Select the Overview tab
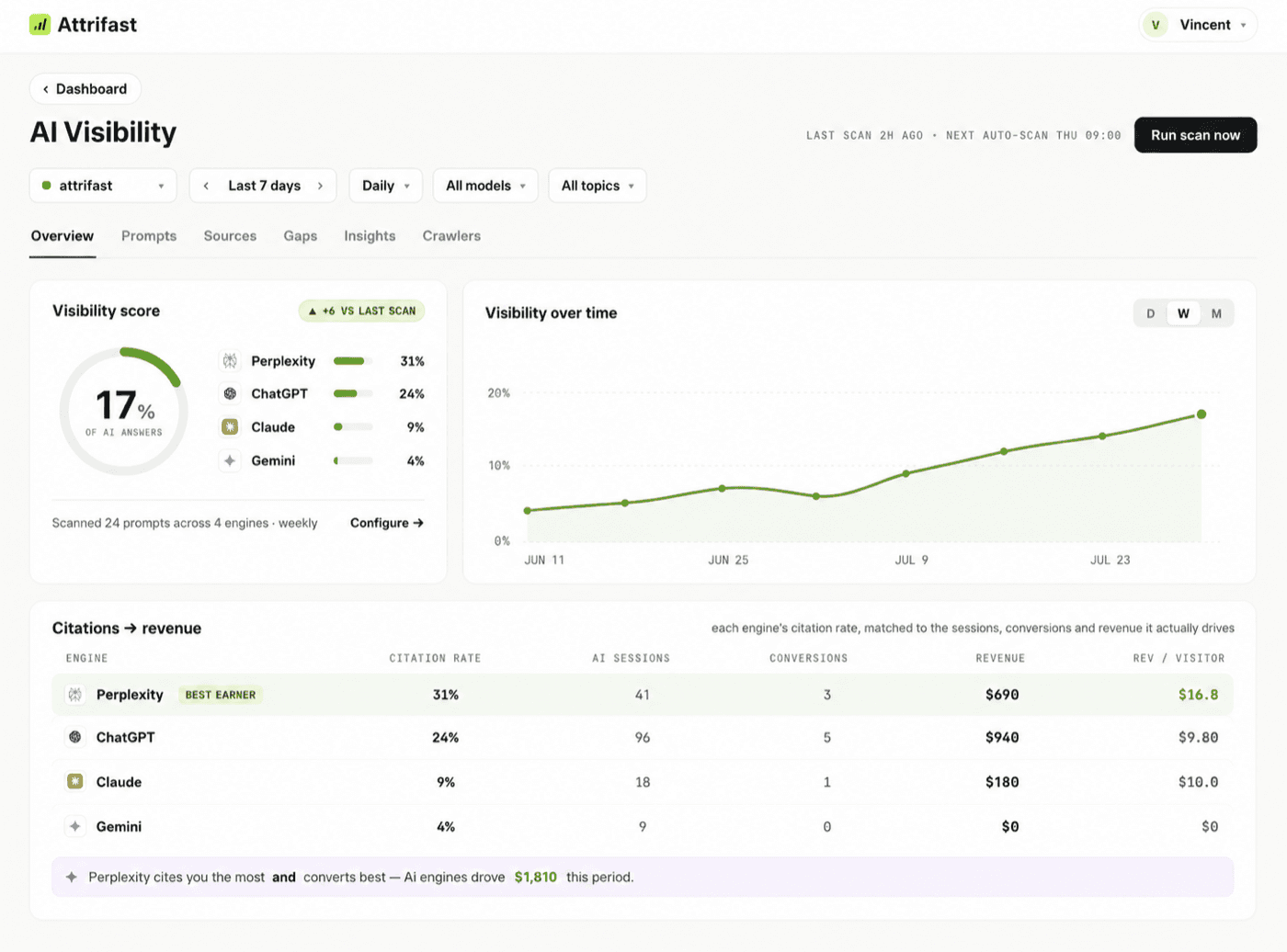 [63, 236]
